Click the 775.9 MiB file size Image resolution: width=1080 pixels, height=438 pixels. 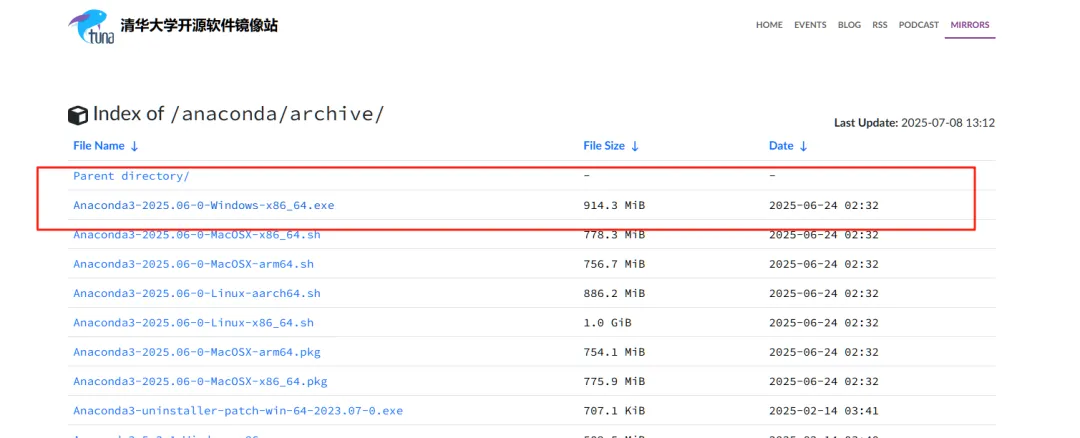pos(614,381)
